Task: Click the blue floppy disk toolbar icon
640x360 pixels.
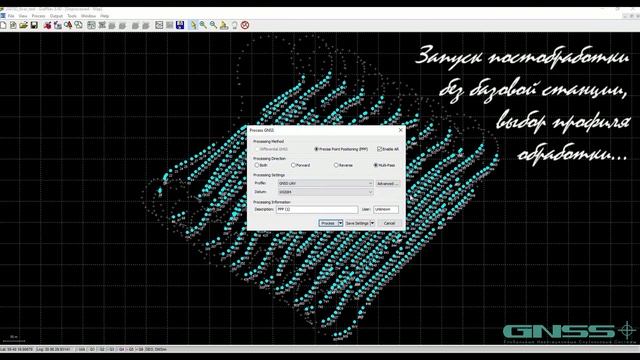Action: [x=180, y=25]
